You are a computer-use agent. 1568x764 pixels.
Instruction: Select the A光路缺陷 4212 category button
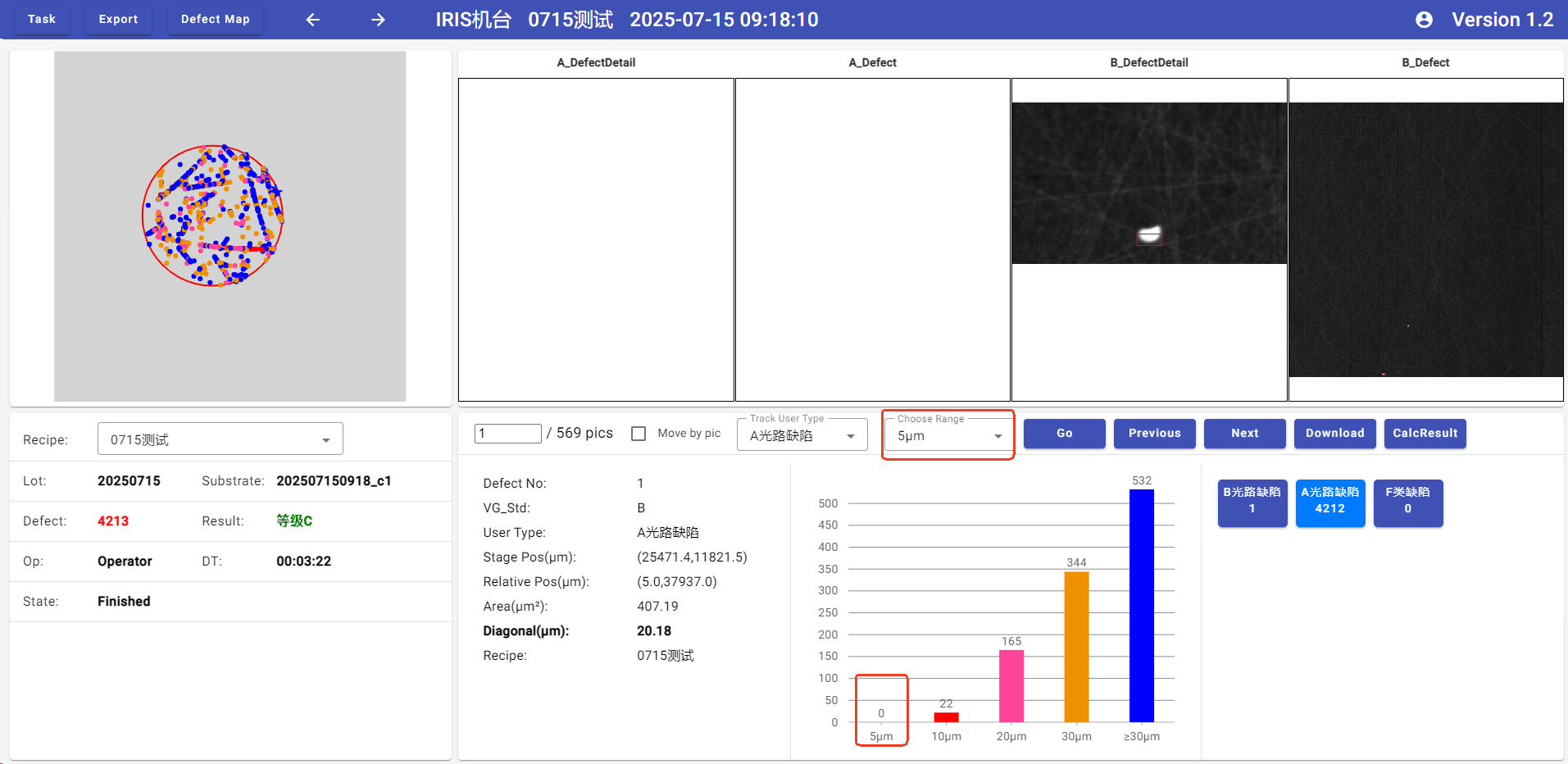click(1329, 503)
